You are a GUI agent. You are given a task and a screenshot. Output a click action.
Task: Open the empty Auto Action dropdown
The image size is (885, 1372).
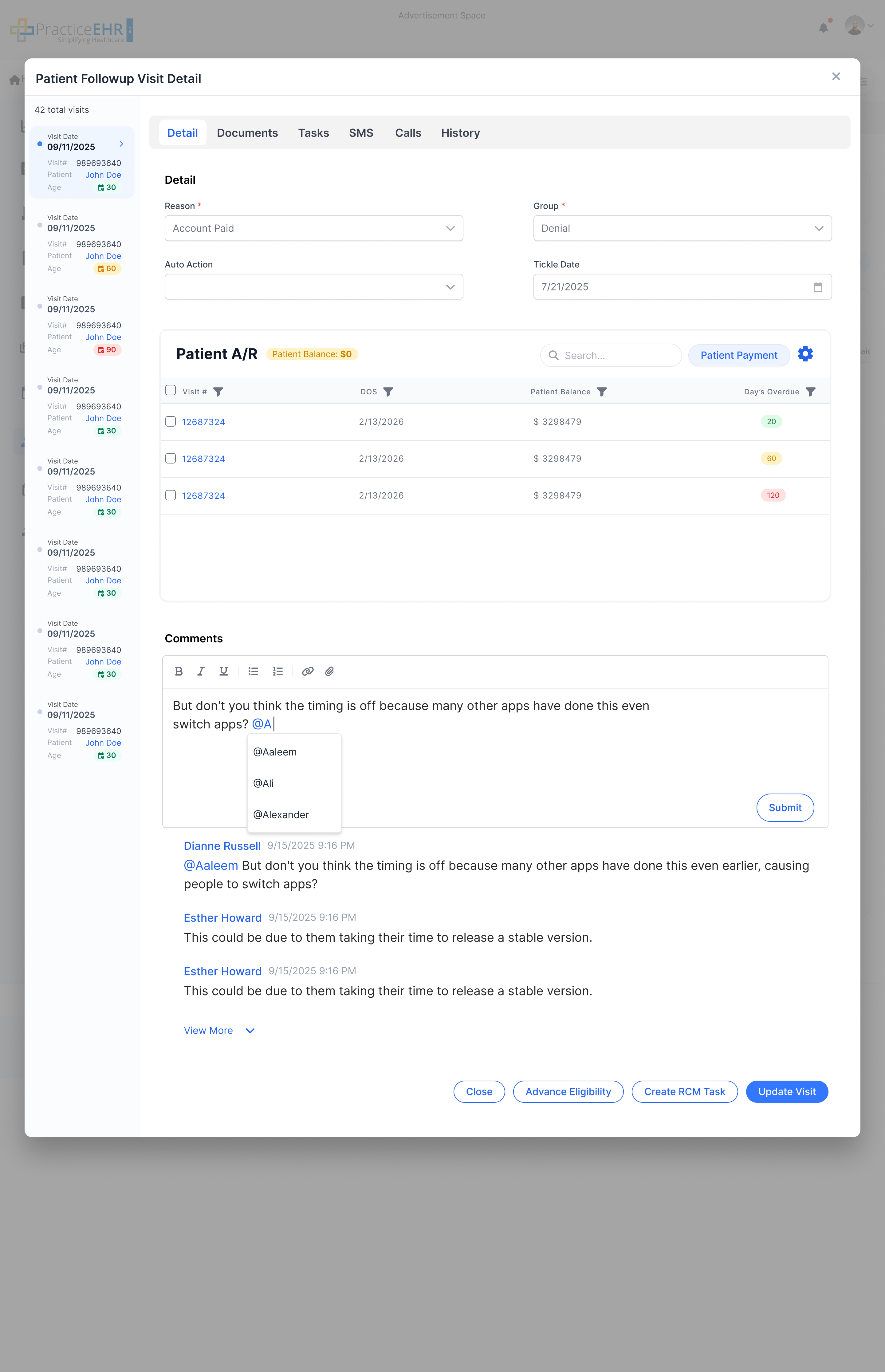314,287
